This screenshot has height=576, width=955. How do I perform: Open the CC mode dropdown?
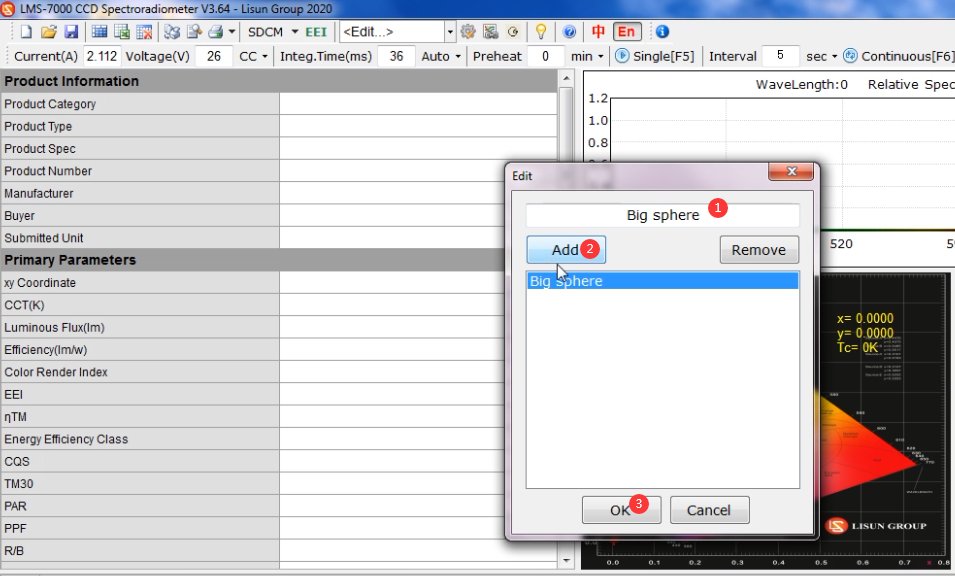pos(253,56)
